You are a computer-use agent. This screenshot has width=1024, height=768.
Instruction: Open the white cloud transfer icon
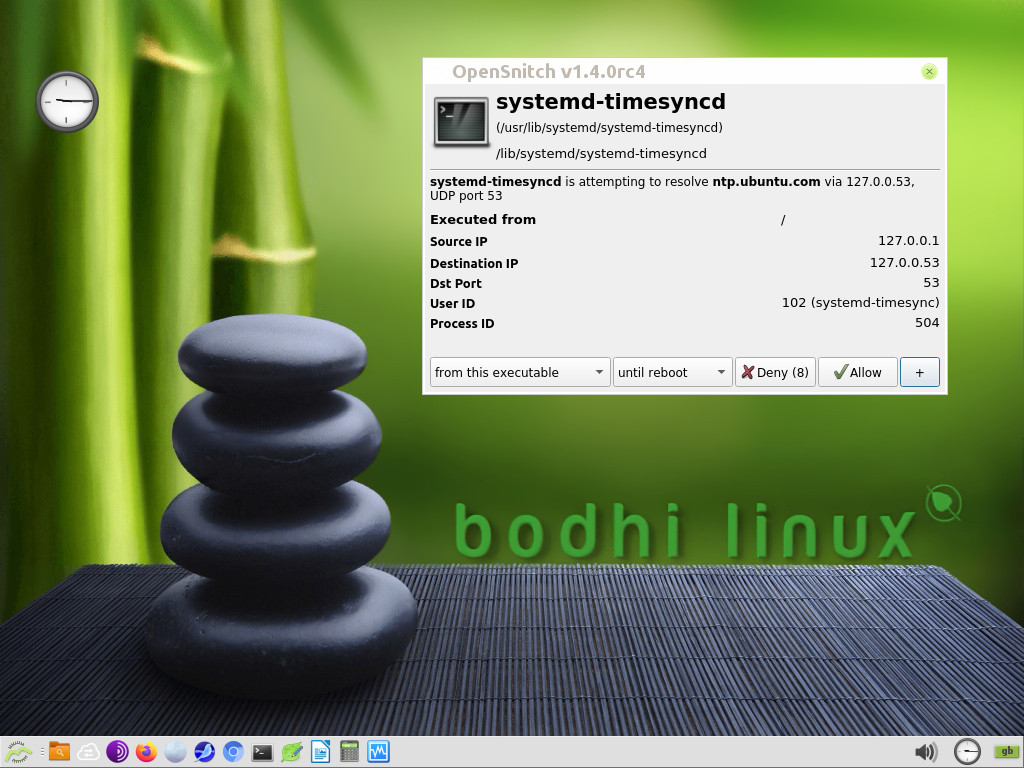pyautogui.click(x=88, y=752)
